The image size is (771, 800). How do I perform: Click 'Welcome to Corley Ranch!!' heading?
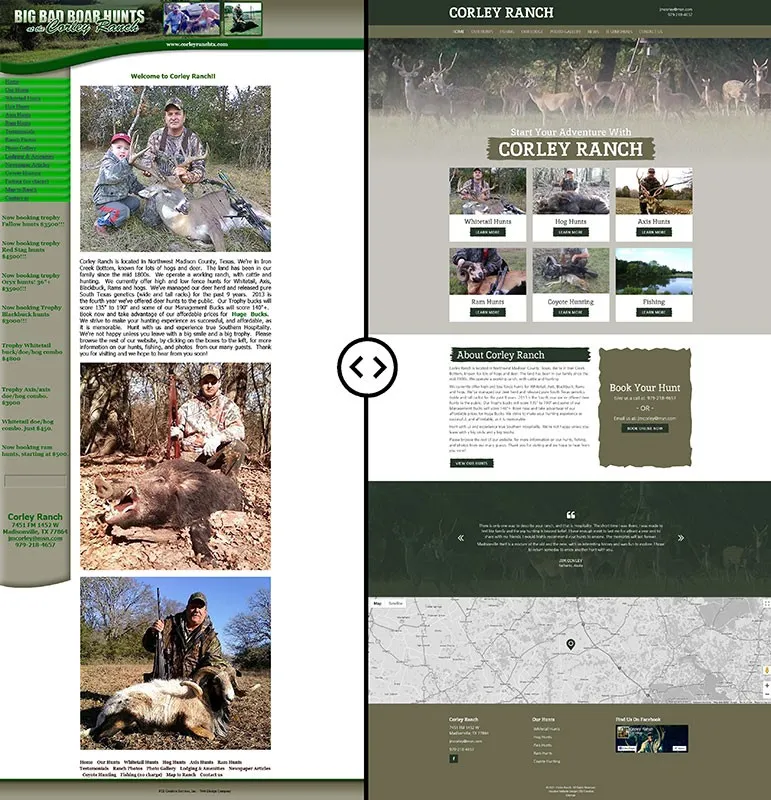coord(173,76)
